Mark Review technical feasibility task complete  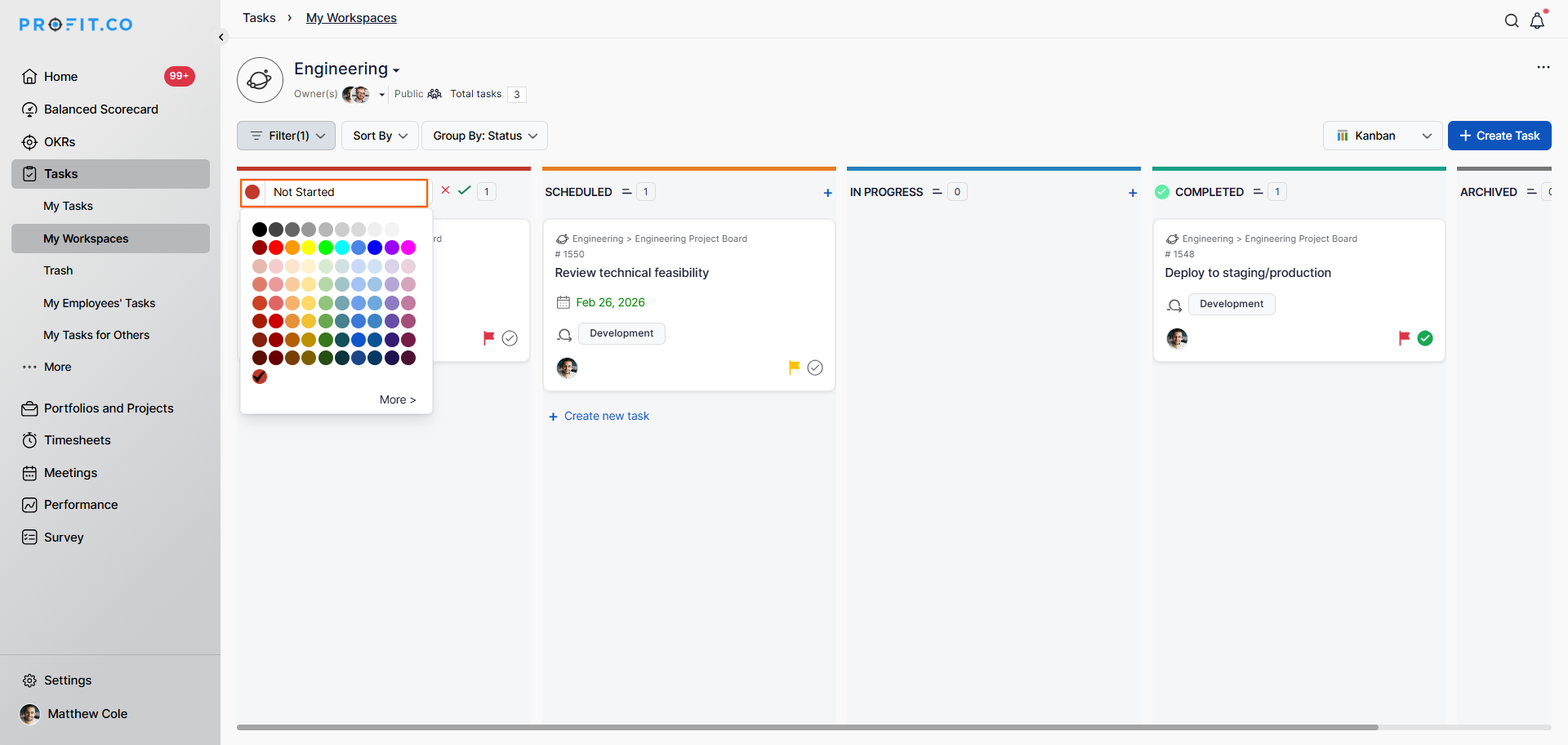(x=815, y=368)
